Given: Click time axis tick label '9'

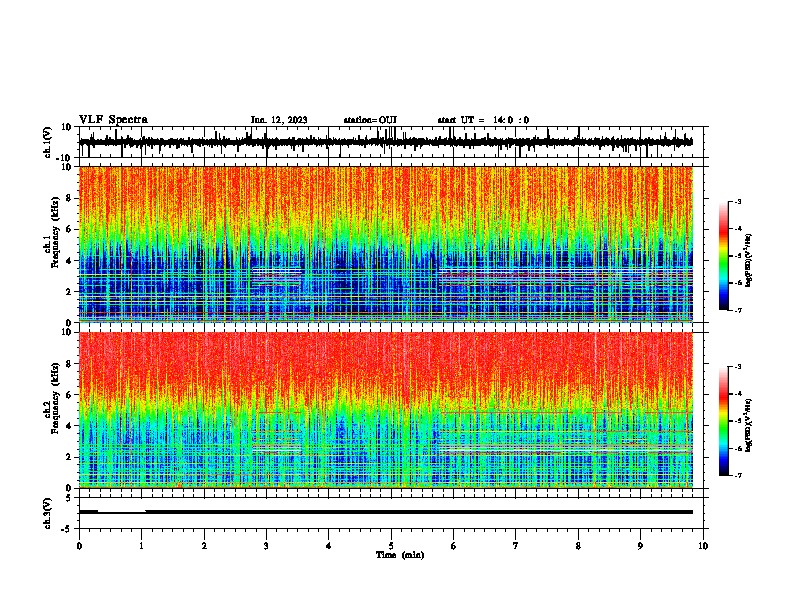Looking at the screenshot, I should (x=640, y=546).
